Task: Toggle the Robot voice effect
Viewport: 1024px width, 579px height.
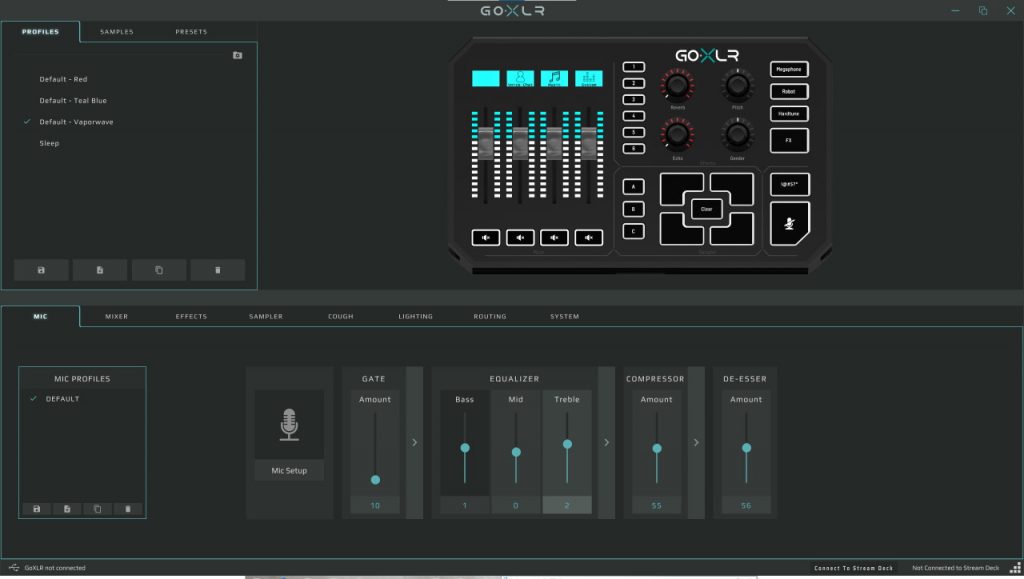Action: 788,91
